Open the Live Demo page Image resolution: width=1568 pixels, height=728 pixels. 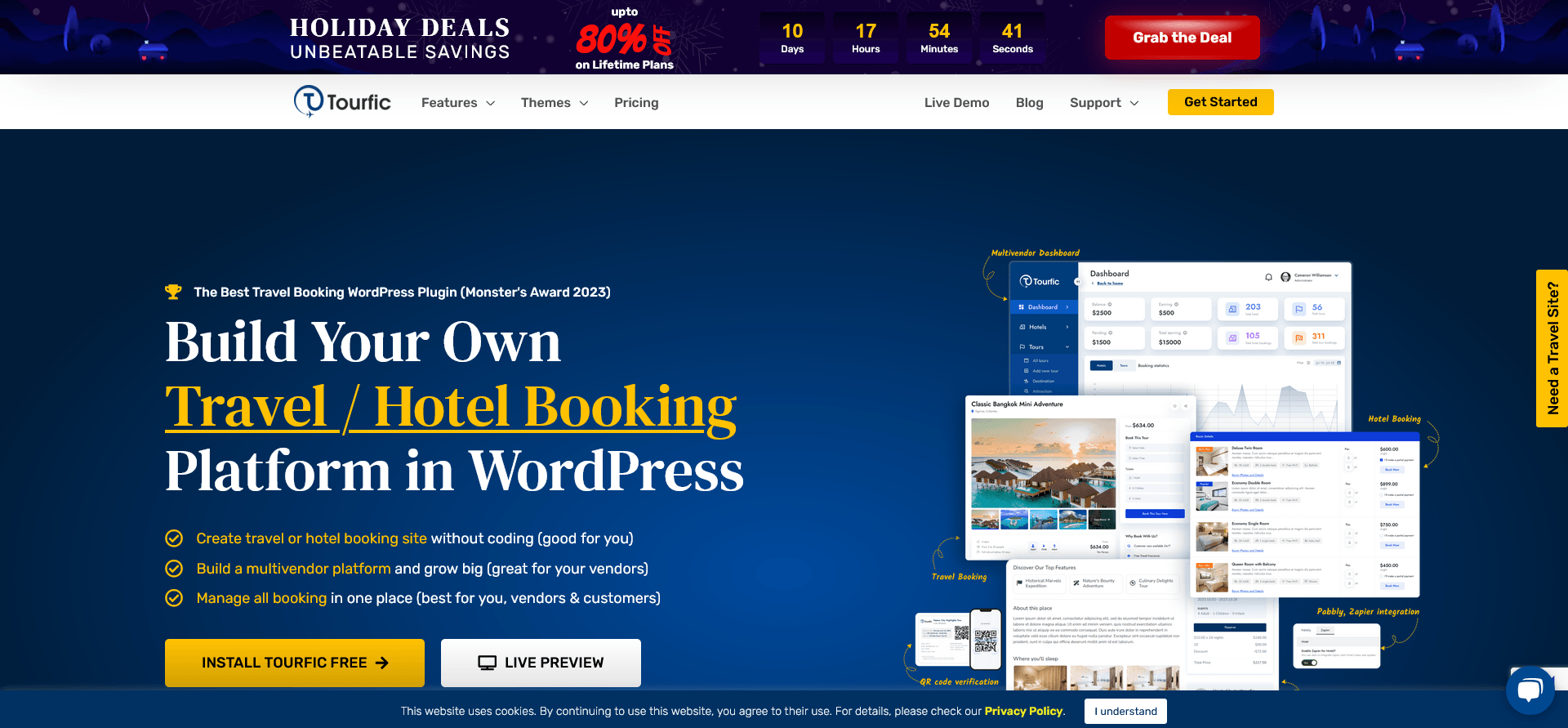coord(956,102)
